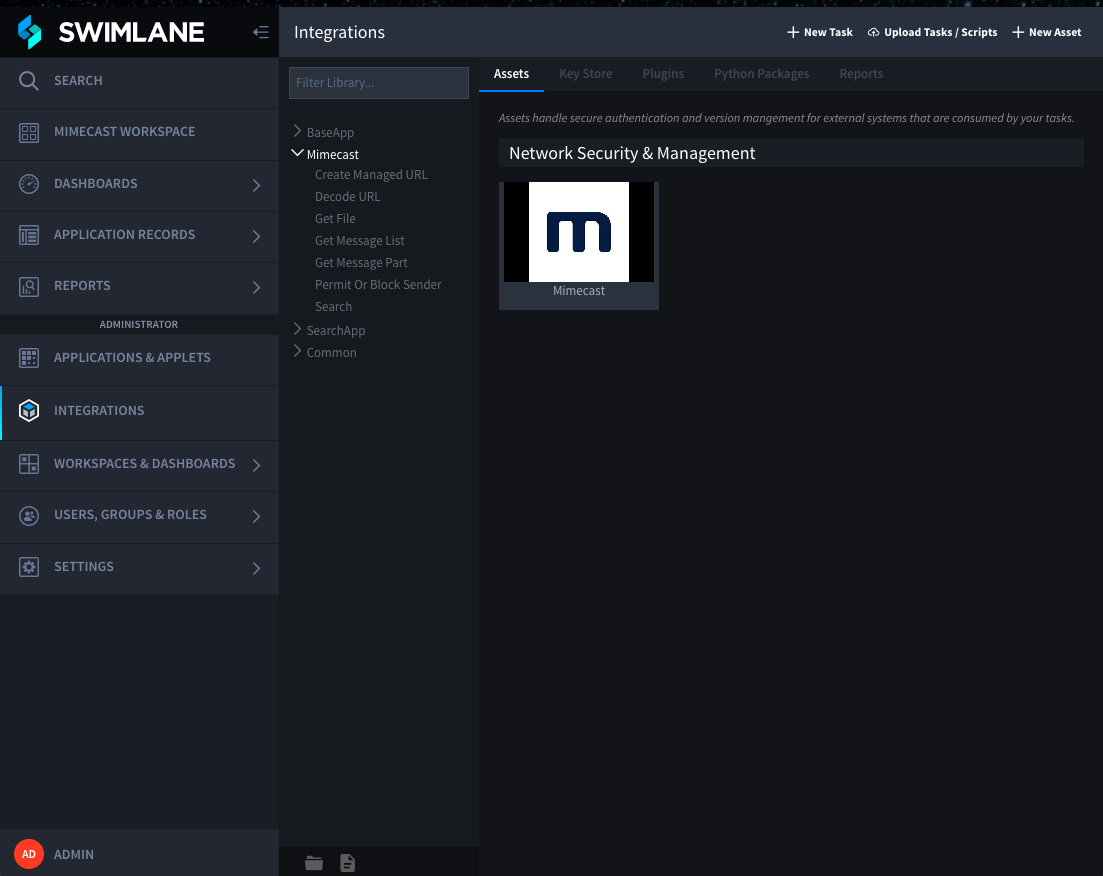Expand the SearchApp tree node
Viewport: 1103px width, 876px height.
click(297, 329)
